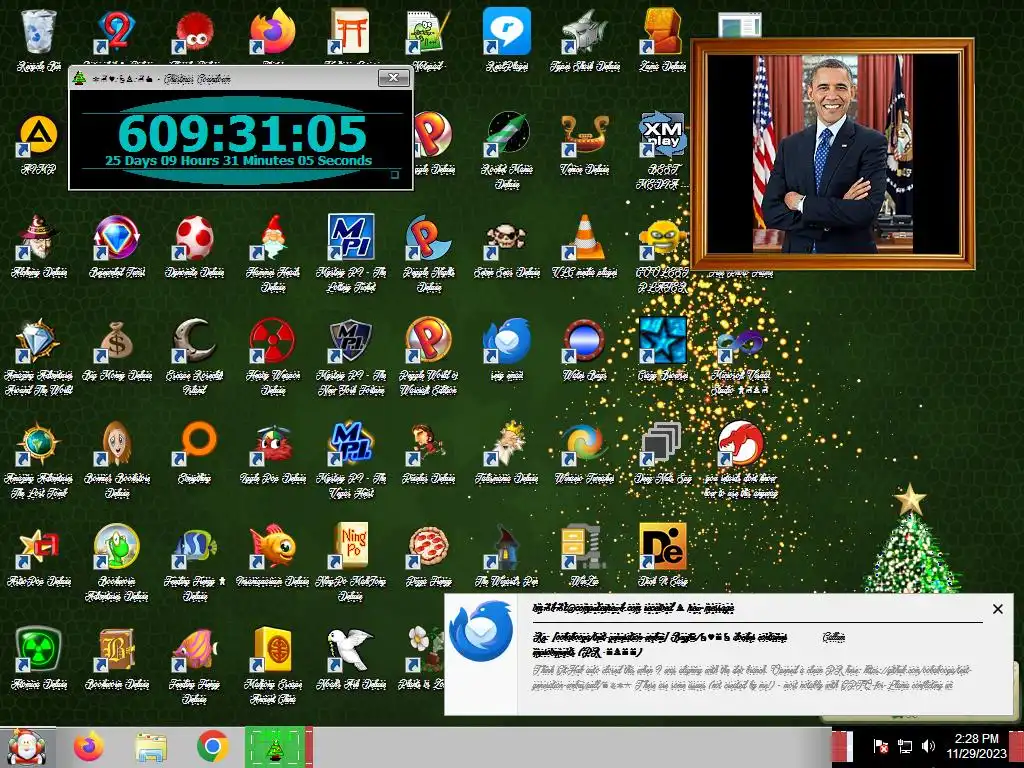Launch the WinZip file cabinet shortcut
The image size is (1024, 768).
pos(584,547)
